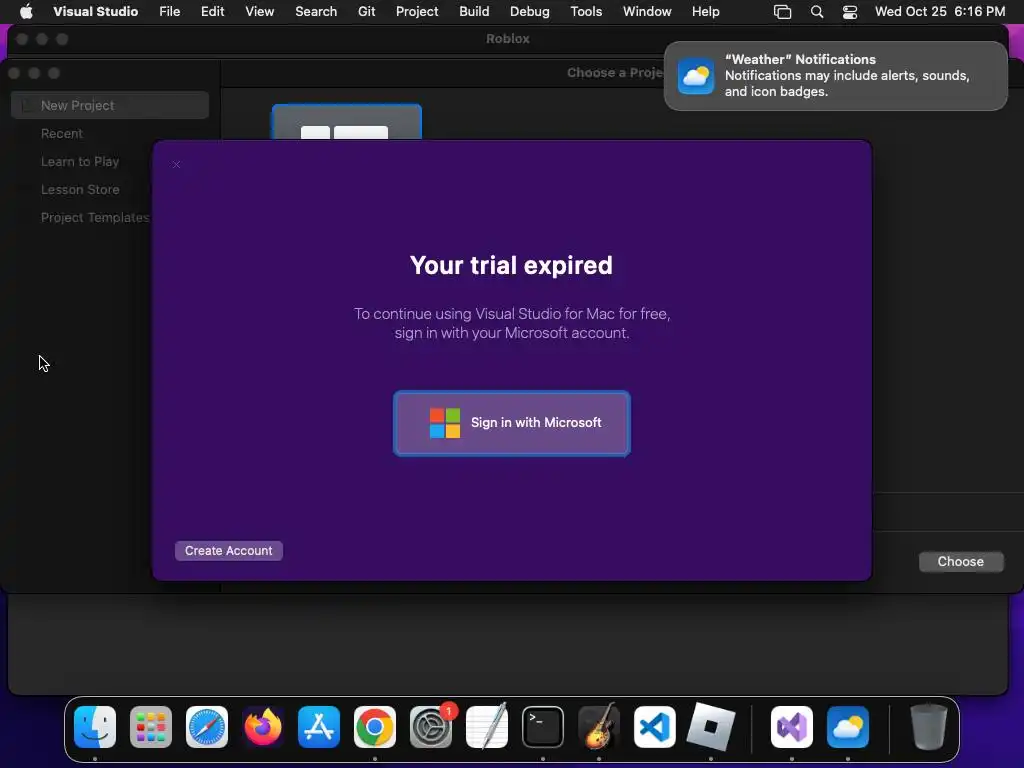Open the Git menu

[x=366, y=11]
